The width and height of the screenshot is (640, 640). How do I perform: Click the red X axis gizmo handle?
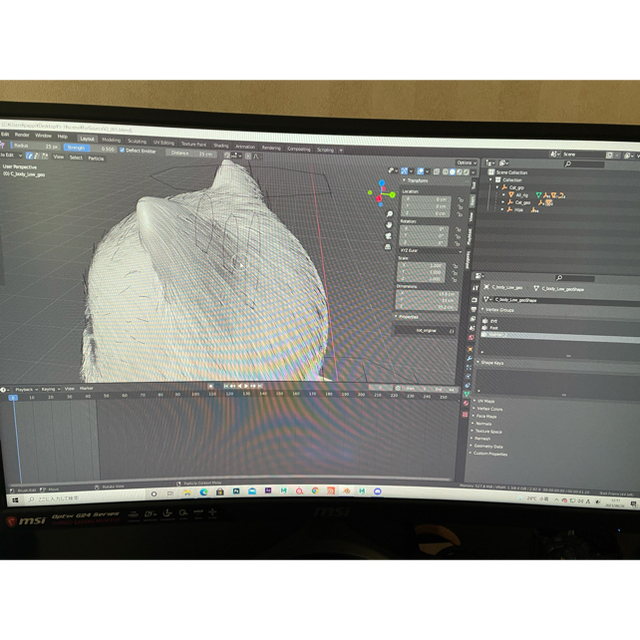coord(379,198)
